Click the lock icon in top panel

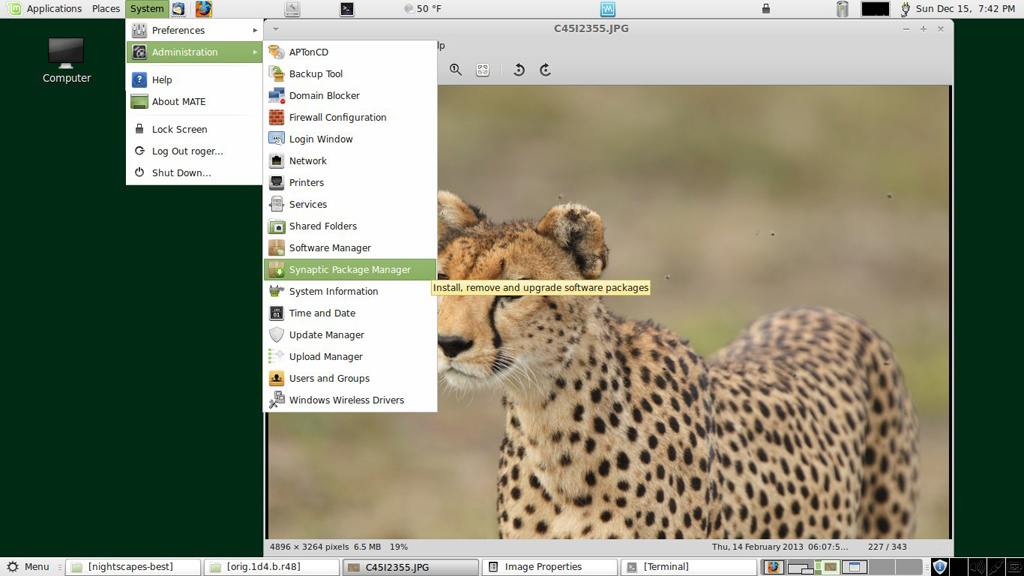(x=766, y=9)
